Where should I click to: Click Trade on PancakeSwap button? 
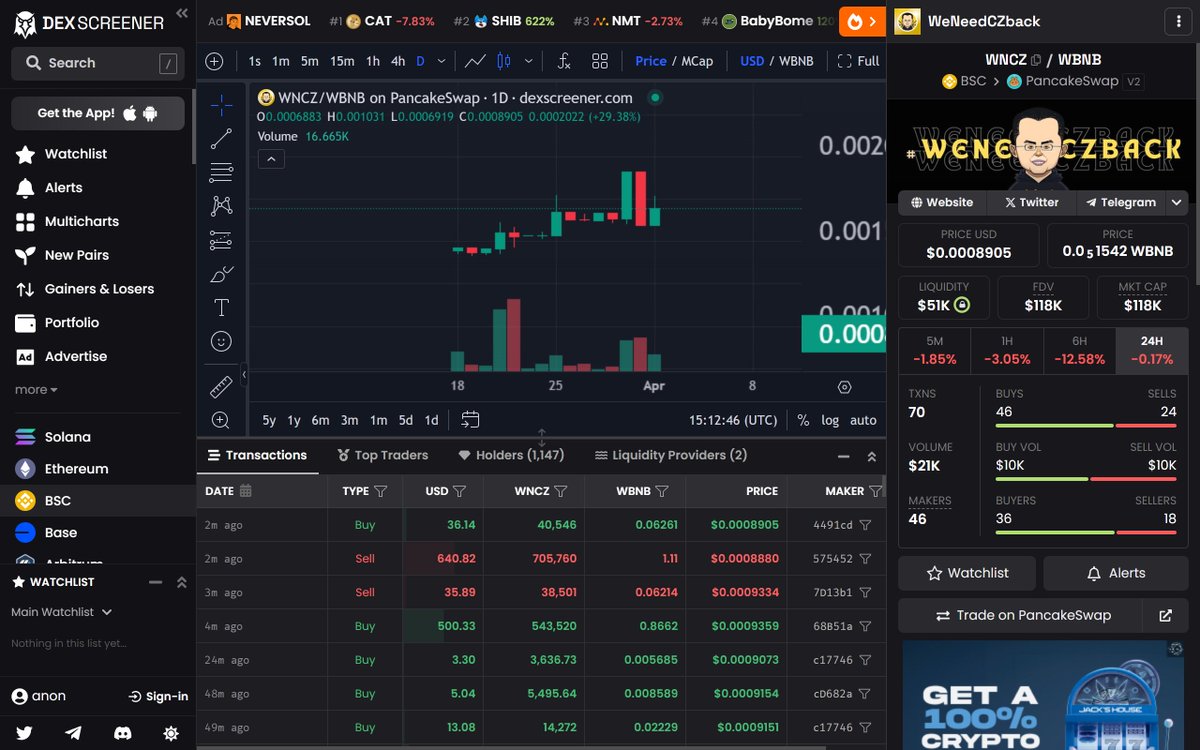click(x=1020, y=615)
